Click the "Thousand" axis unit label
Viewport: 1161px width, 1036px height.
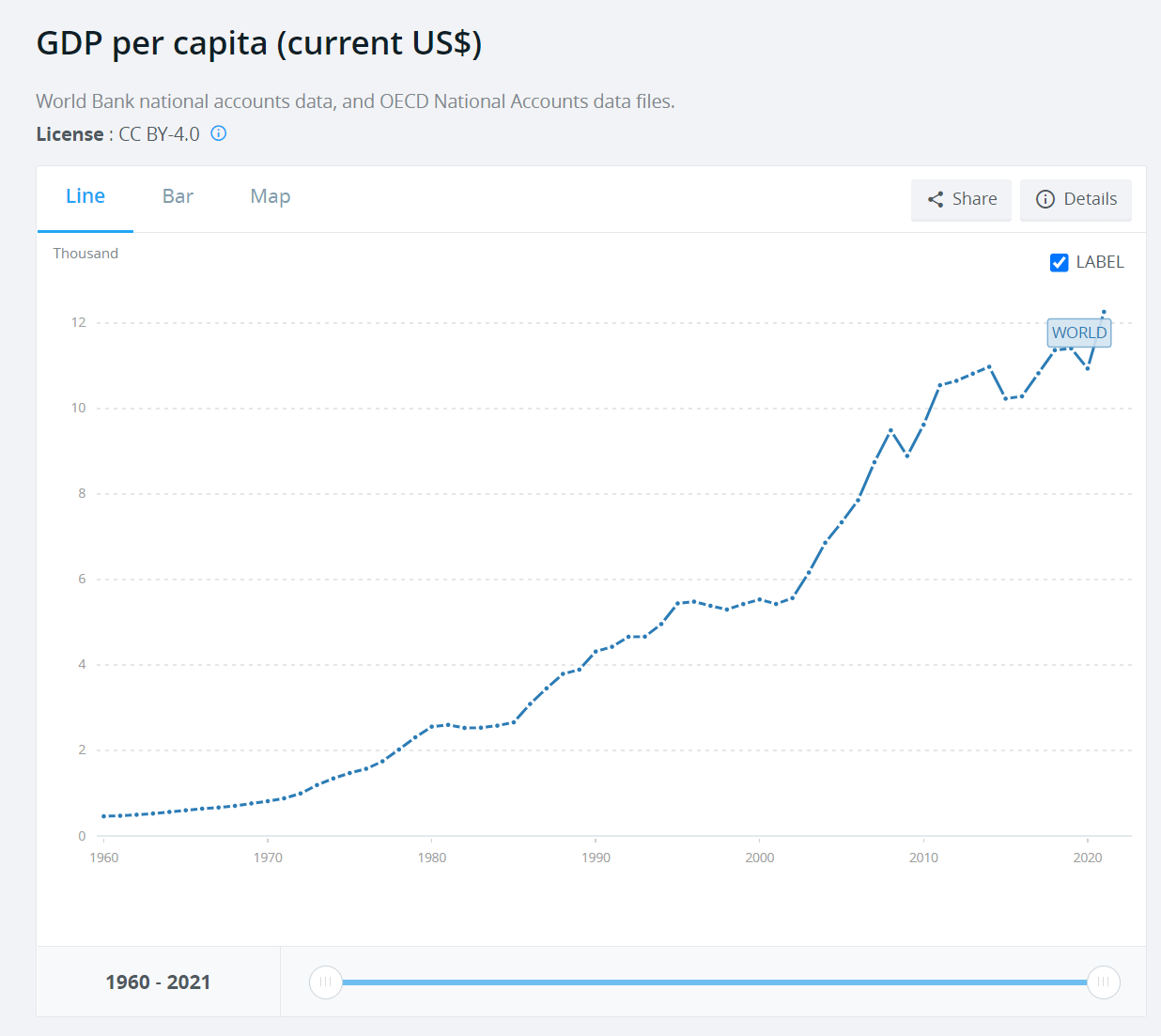click(x=85, y=253)
